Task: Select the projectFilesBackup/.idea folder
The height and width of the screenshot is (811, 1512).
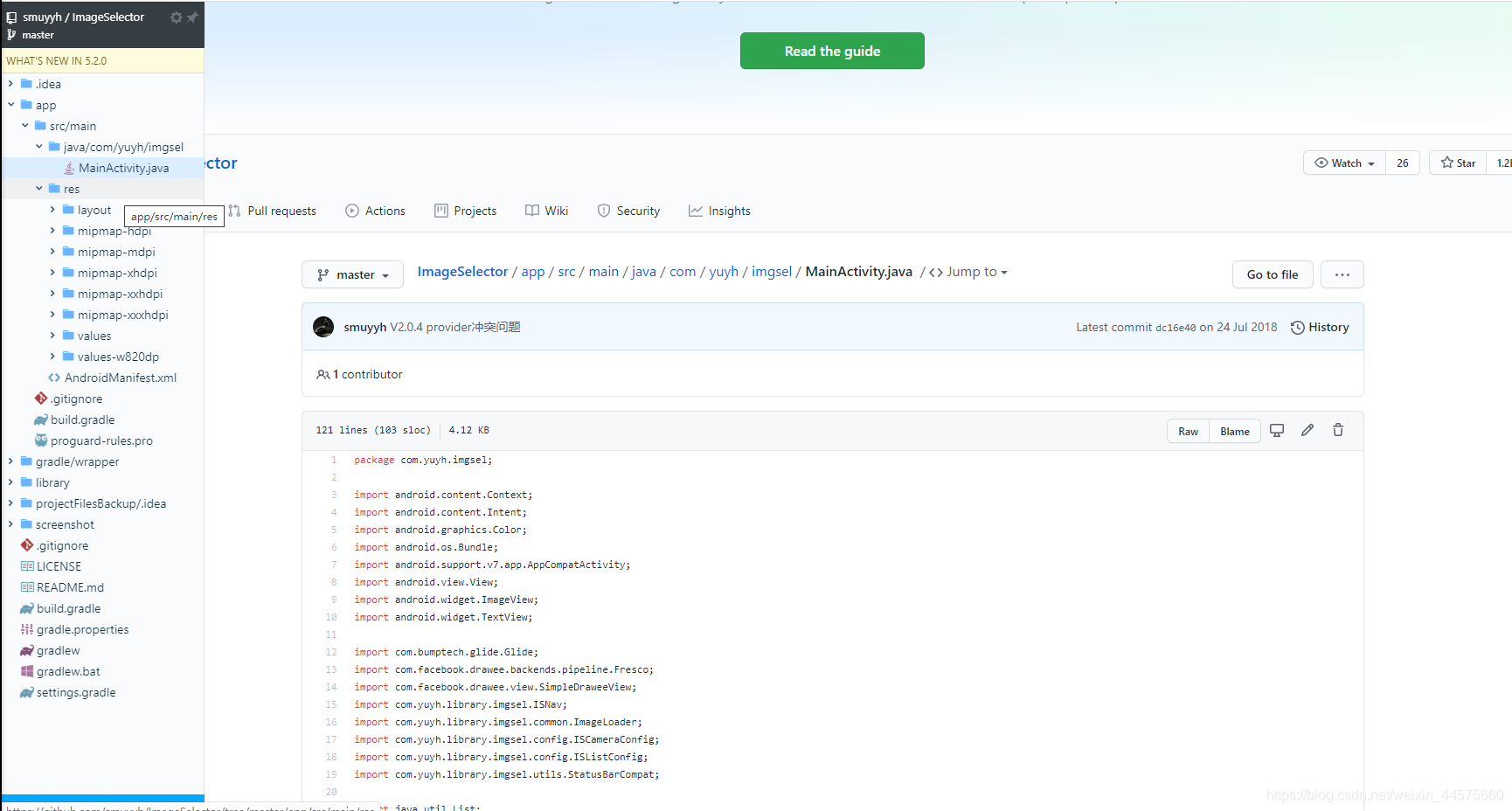Action: [102, 503]
